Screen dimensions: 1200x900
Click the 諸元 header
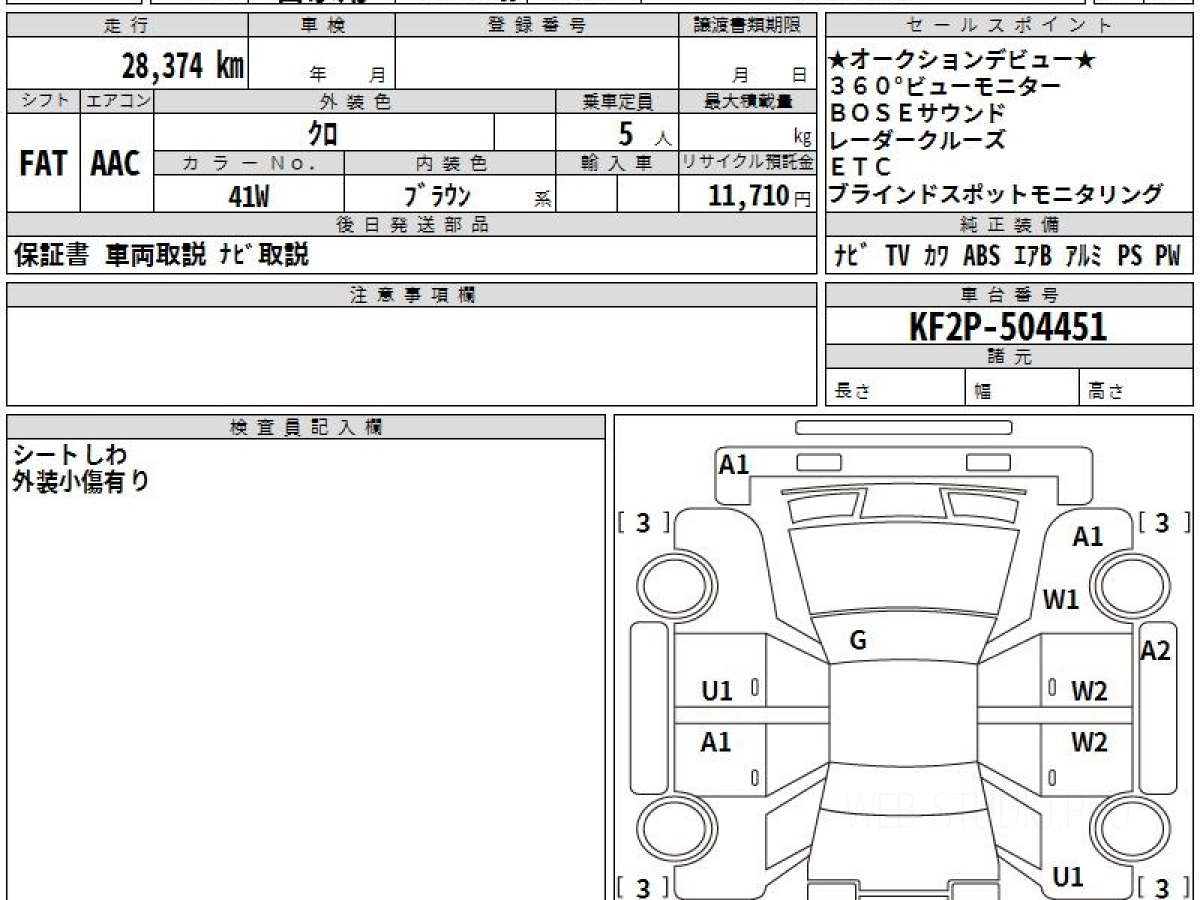point(1010,357)
